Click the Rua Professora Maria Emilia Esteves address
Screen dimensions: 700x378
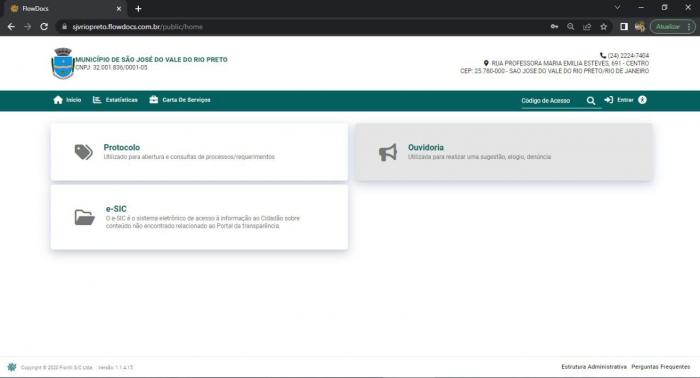(x=570, y=63)
